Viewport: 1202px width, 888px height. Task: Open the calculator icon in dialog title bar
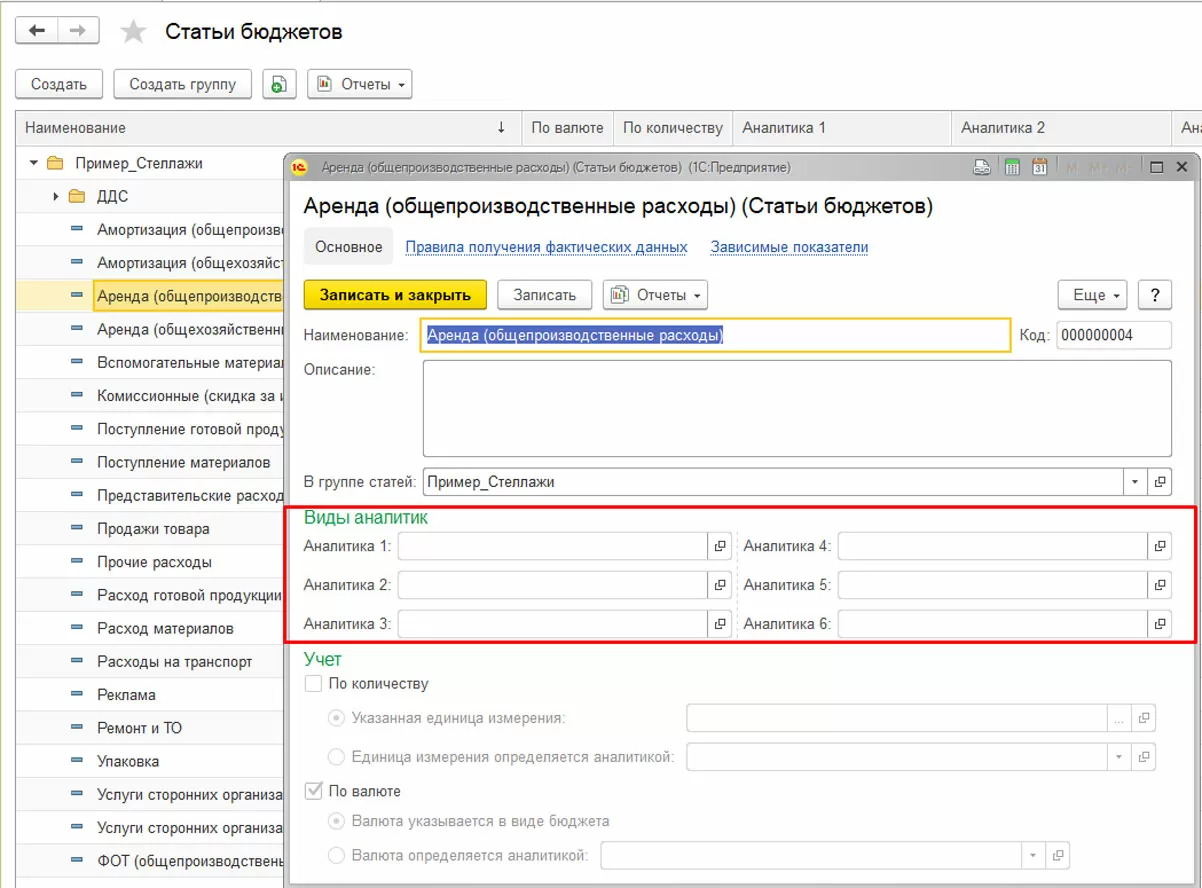pyautogui.click(x=1011, y=167)
